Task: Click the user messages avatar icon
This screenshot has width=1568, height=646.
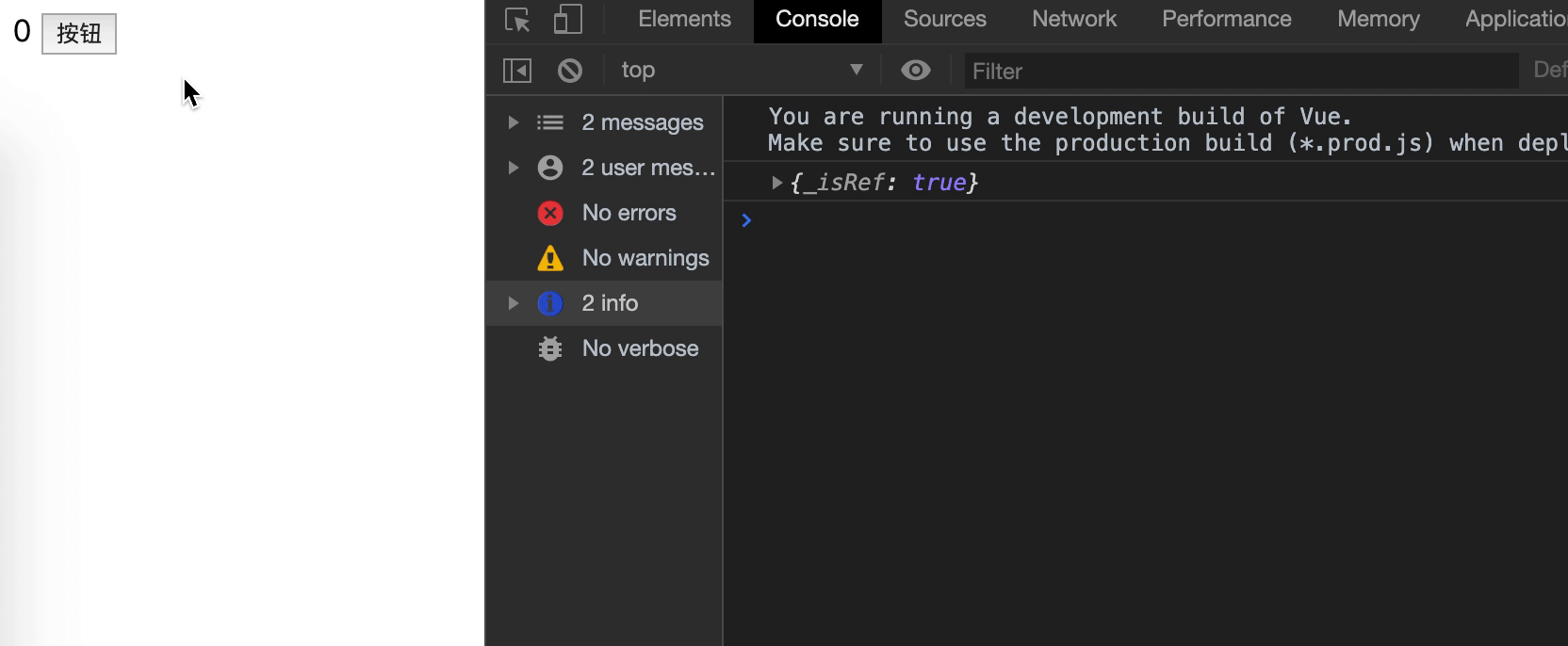Action: [x=550, y=168]
